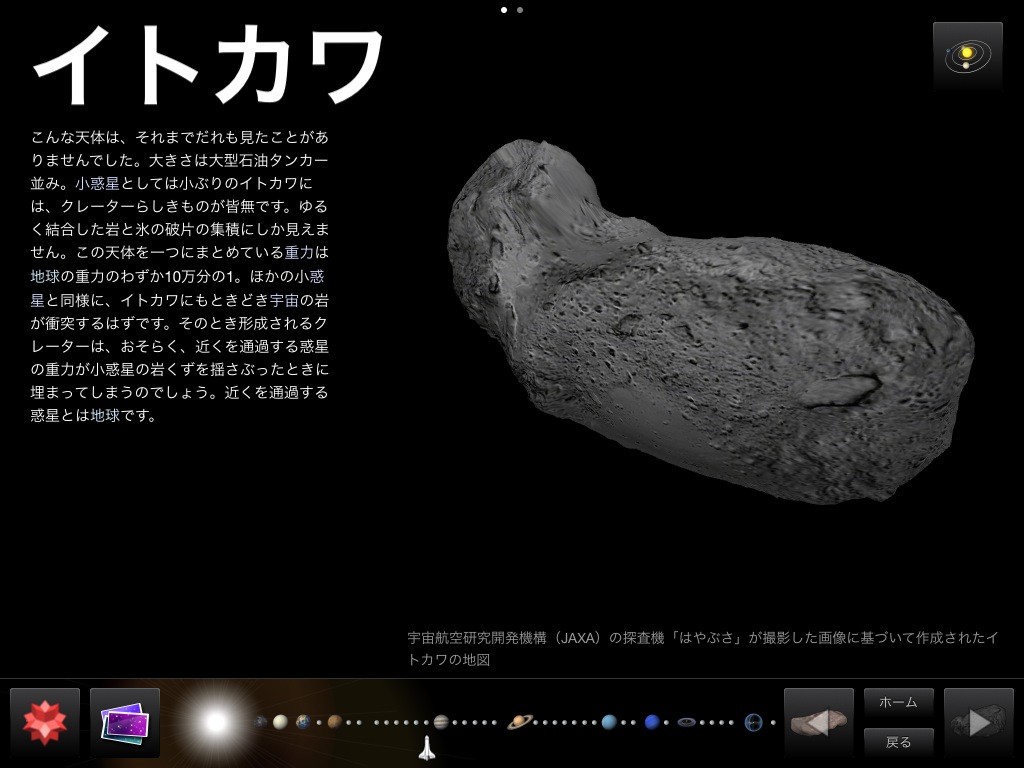Open the purple image gallery icon
The height and width of the screenshot is (768, 1024).
coord(125,722)
